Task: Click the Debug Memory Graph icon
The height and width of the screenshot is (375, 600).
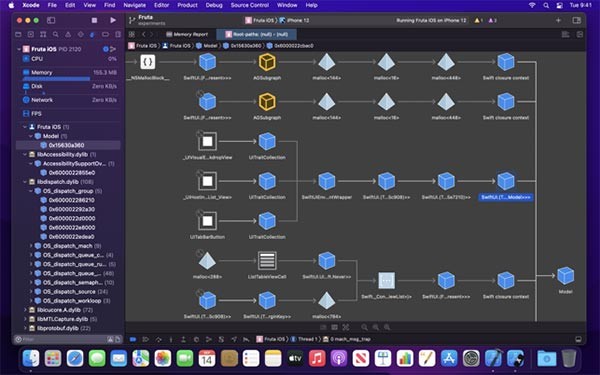Action: (x=209, y=339)
